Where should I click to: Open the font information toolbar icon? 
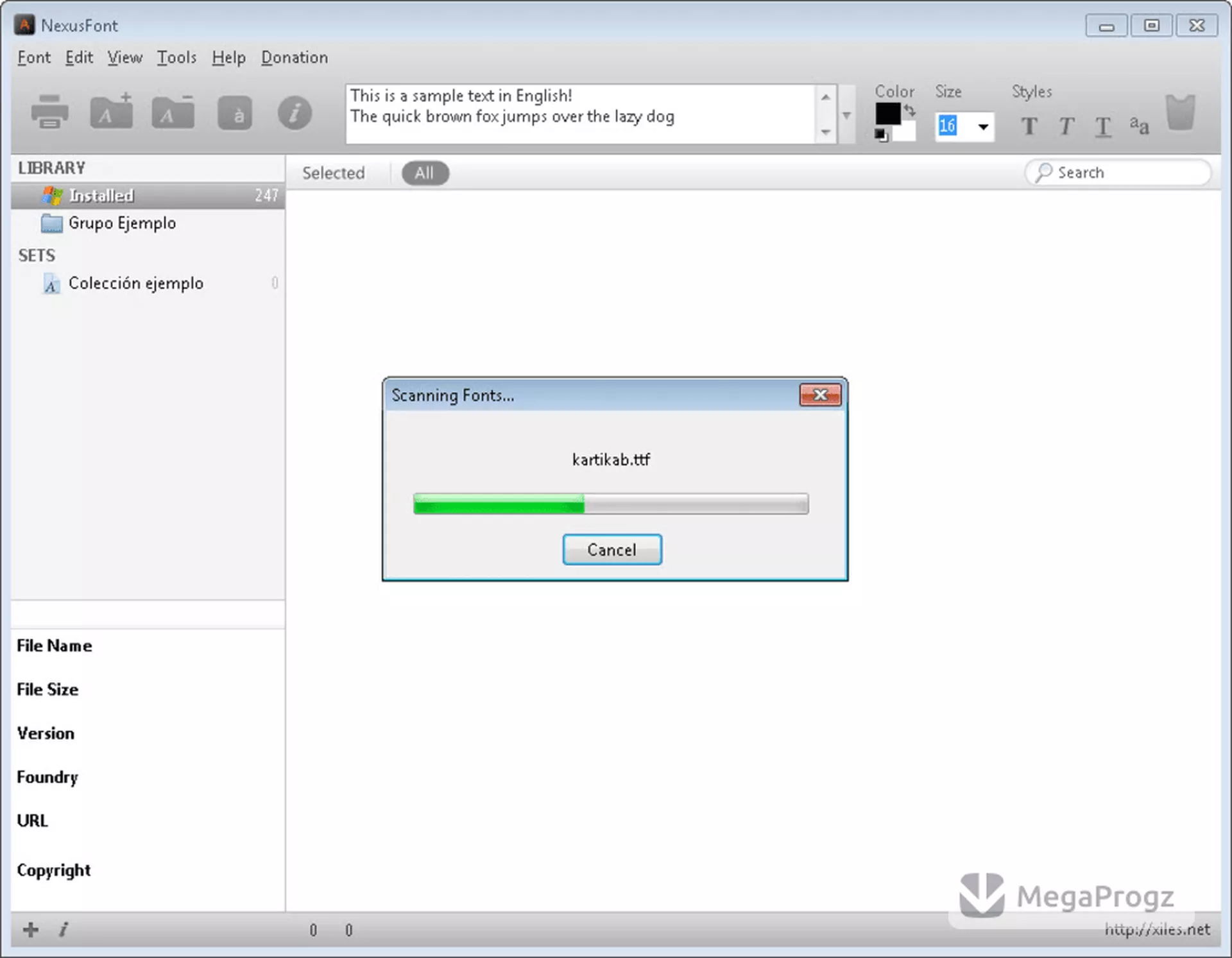(x=295, y=114)
